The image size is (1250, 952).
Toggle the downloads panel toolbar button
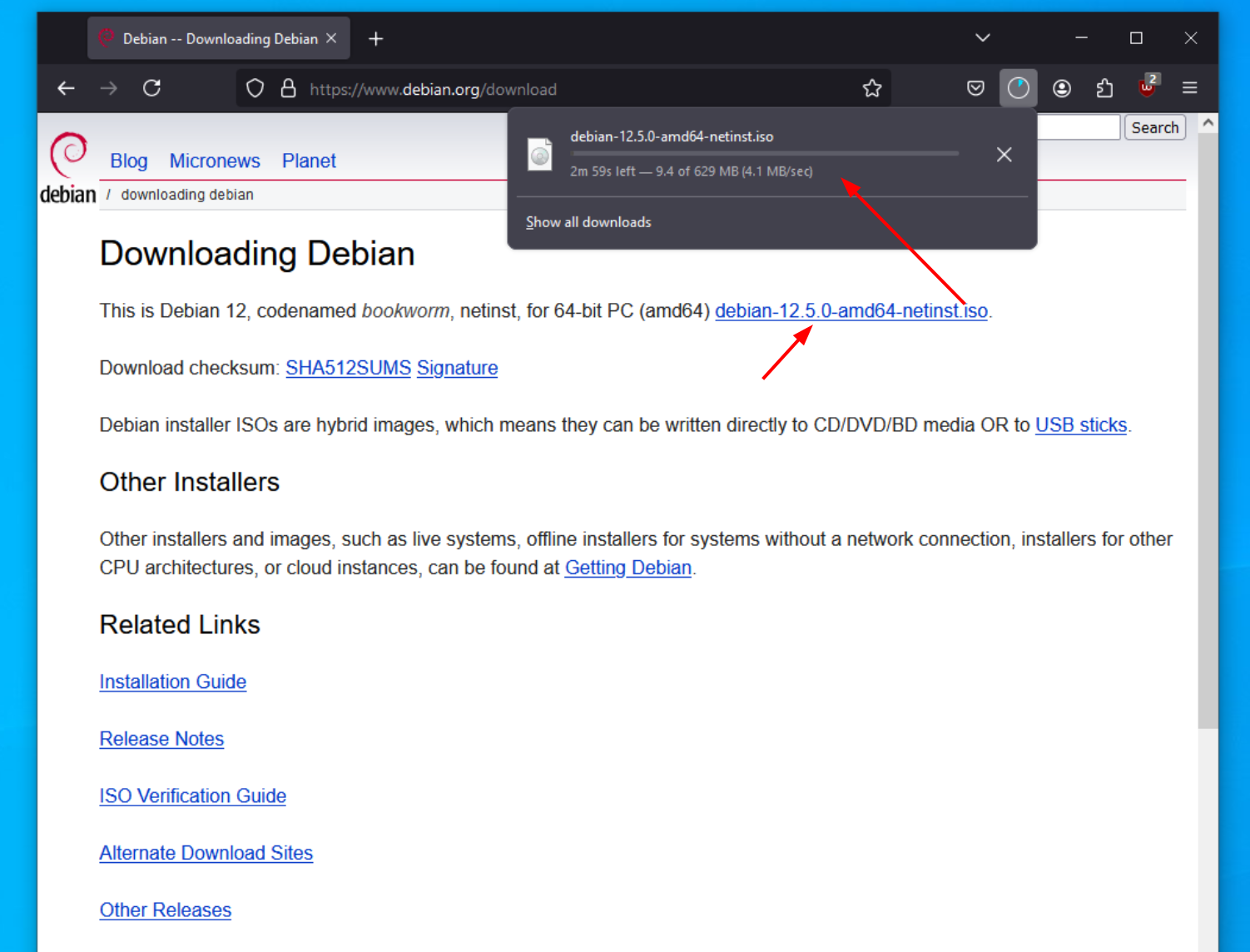[1019, 88]
